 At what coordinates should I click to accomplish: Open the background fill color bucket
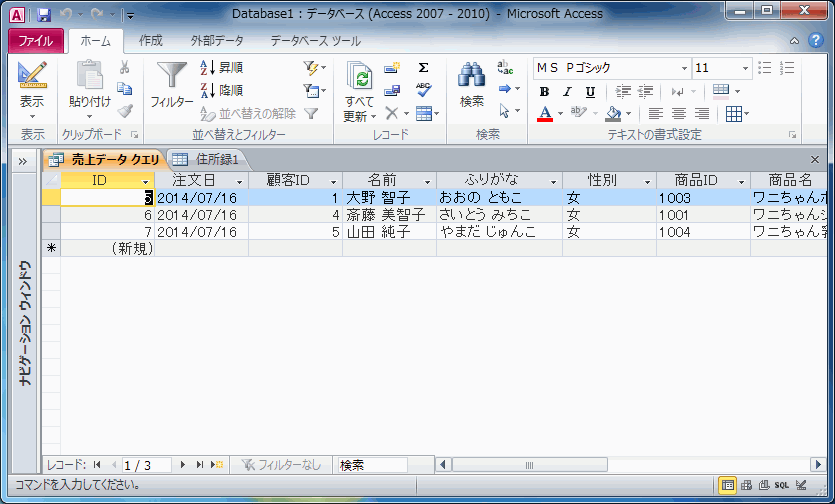click(613, 113)
